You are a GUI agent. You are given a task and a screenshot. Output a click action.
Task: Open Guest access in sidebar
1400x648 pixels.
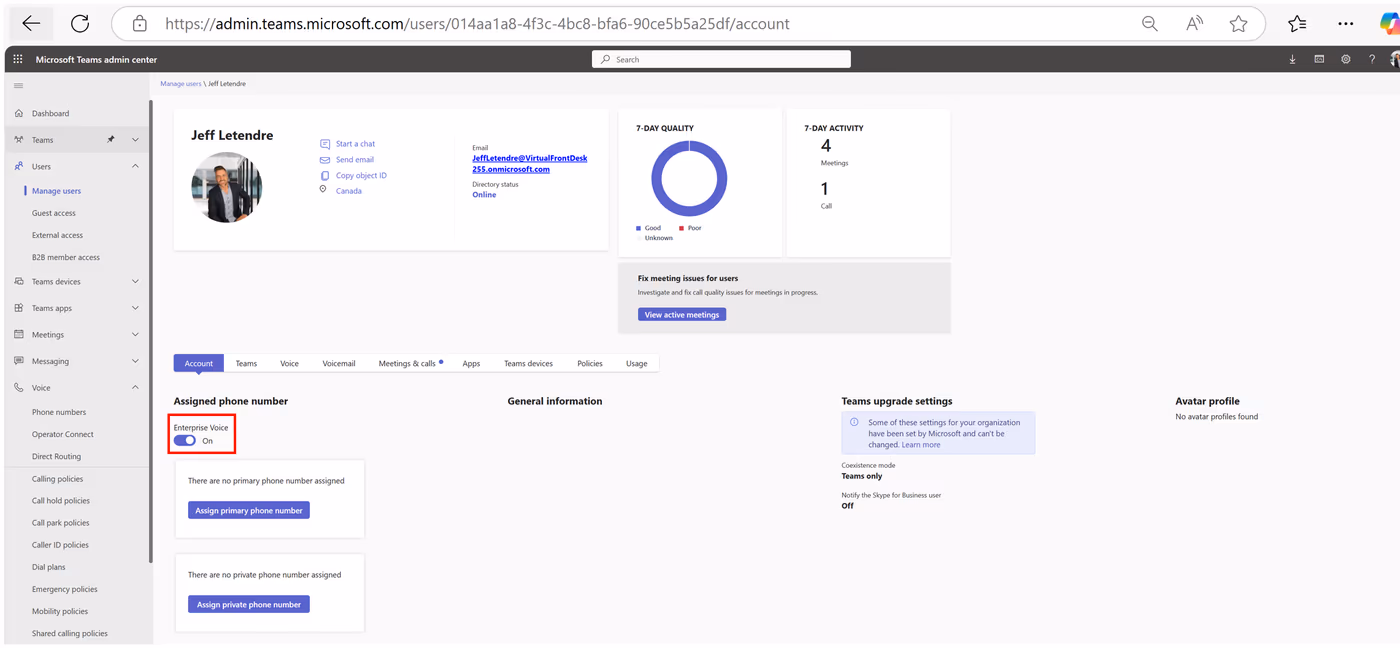54,213
